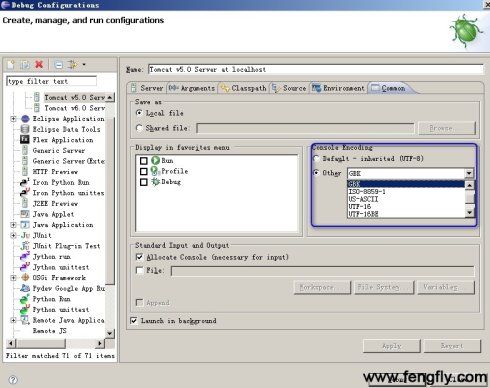Image resolution: width=490 pixels, height=388 pixels.
Task: Toggle Allocate Console checkbox
Action: point(140,257)
